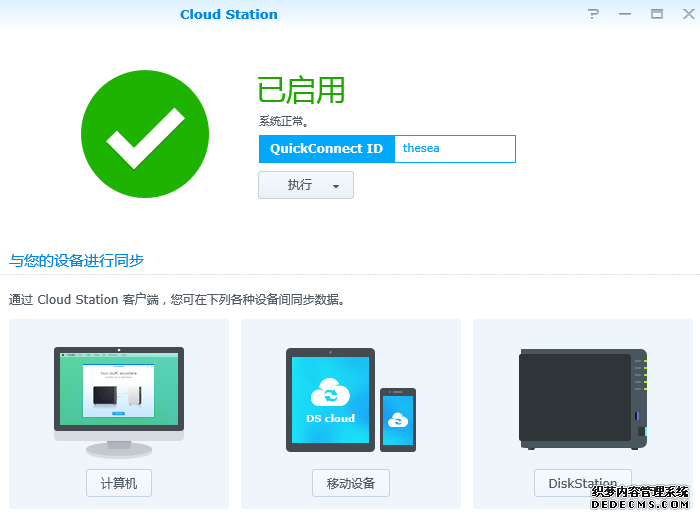Viewport: 700px width, 519px height.
Task: Click the 移动设备 button
Action: (350, 483)
